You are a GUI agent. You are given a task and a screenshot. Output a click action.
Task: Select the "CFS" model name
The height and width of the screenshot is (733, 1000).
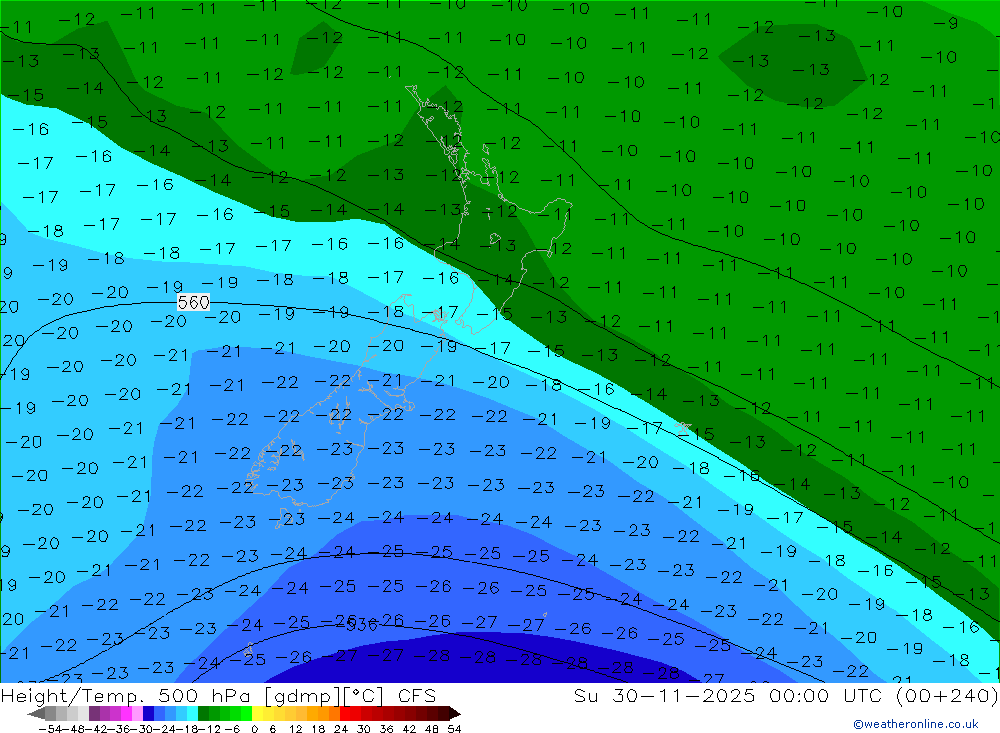point(417,696)
